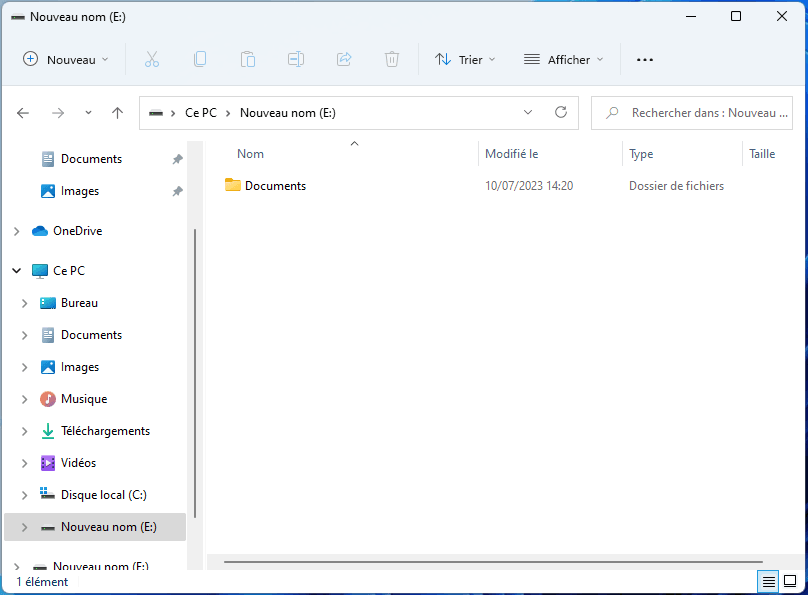This screenshot has width=808, height=595.
Task: Sort by the Type column header
Action: (x=641, y=154)
